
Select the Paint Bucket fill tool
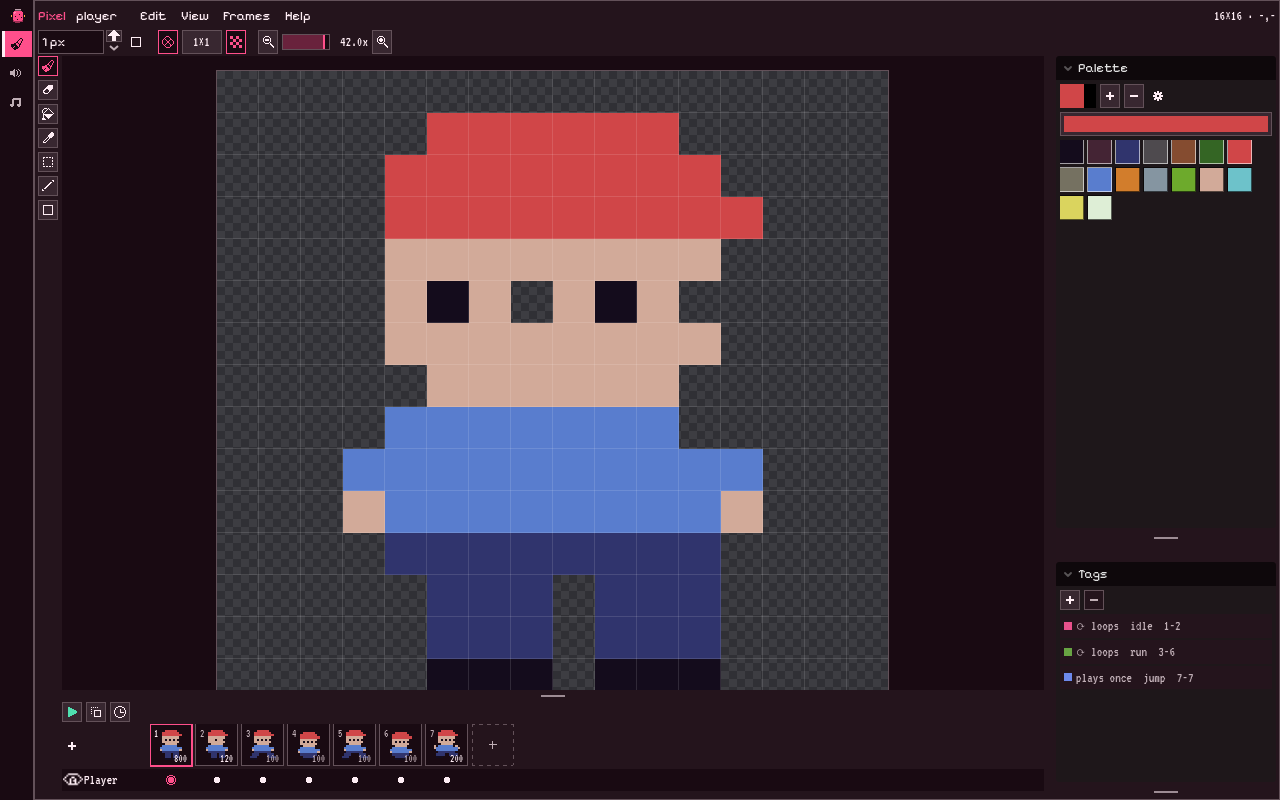(x=48, y=114)
